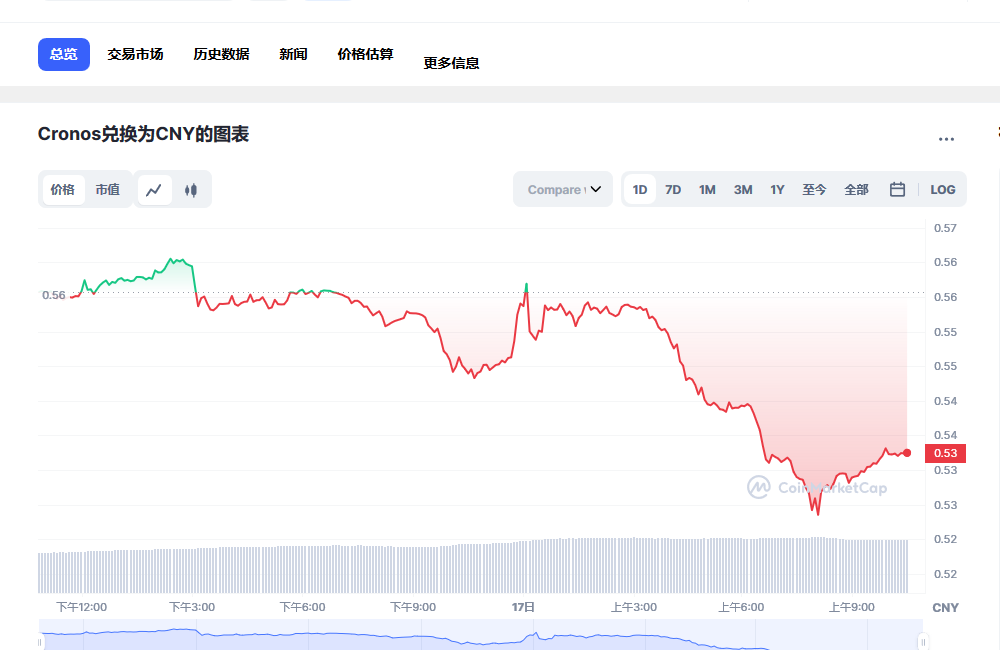Open the 总览 overview tab

click(64, 54)
